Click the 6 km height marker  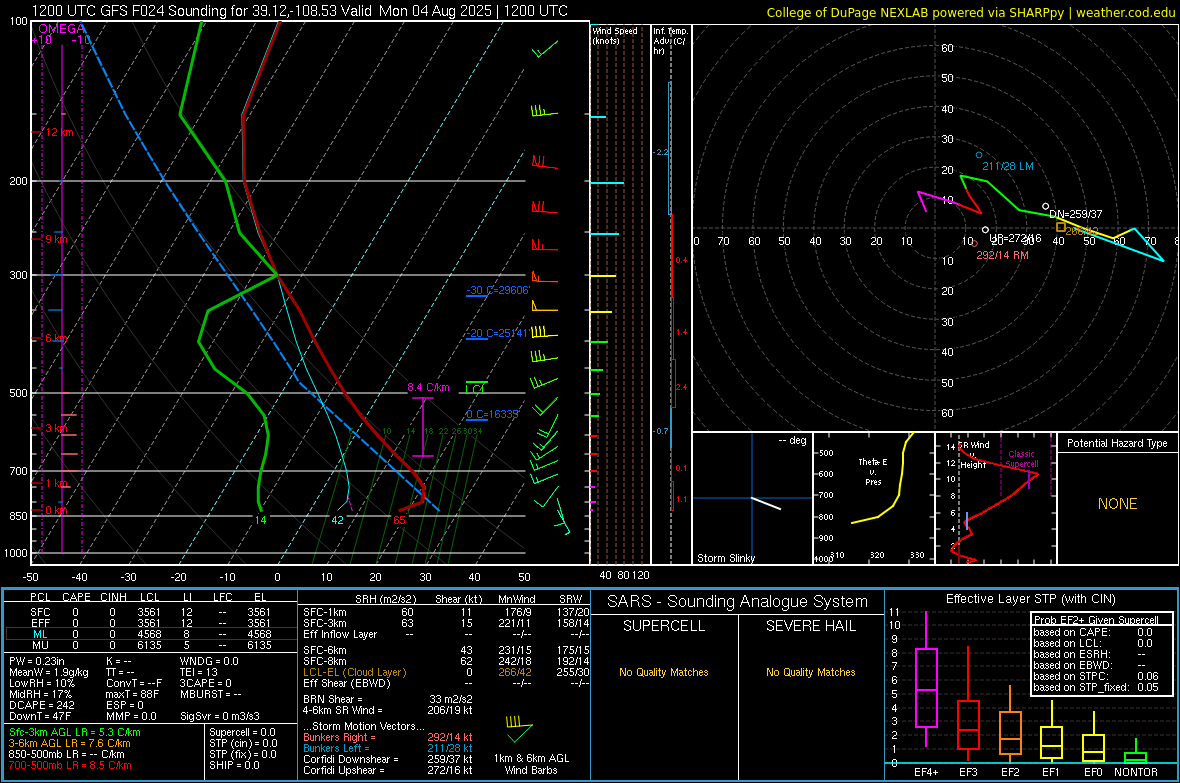click(56, 338)
